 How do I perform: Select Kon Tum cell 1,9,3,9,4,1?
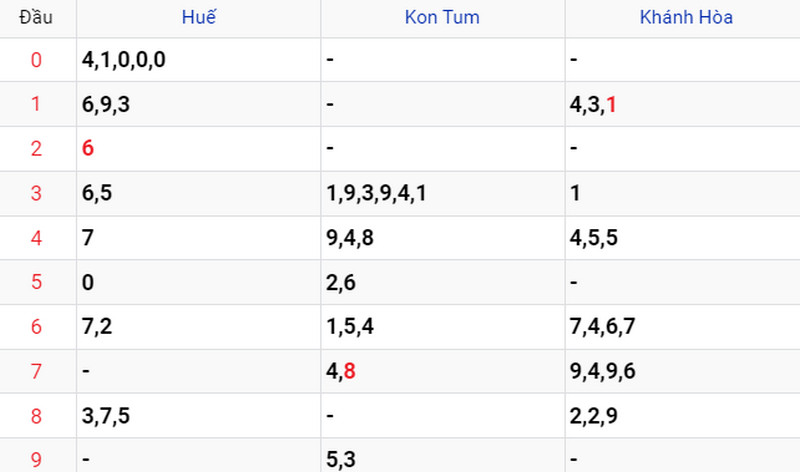click(x=377, y=193)
